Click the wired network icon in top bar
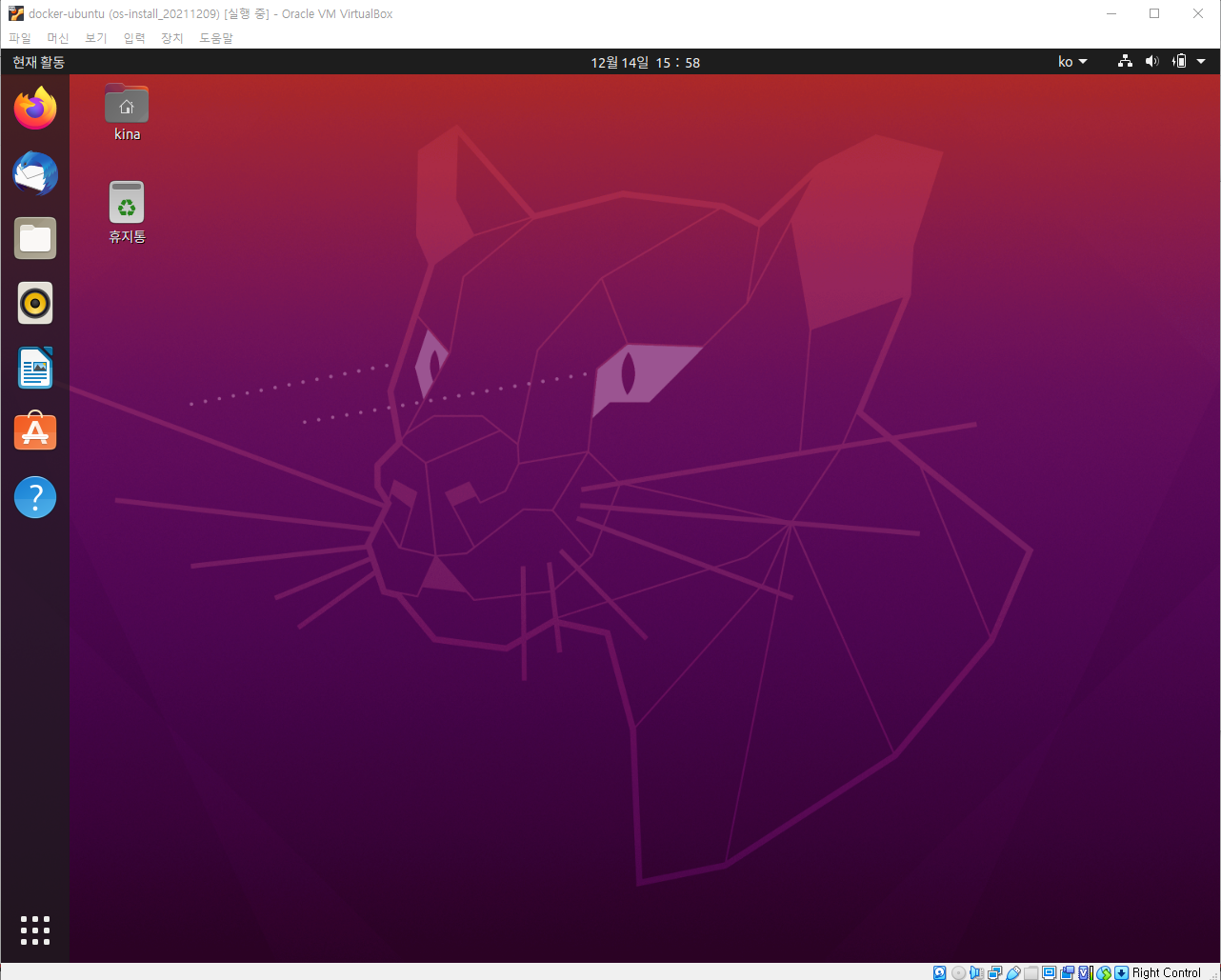1221x980 pixels. [1125, 62]
